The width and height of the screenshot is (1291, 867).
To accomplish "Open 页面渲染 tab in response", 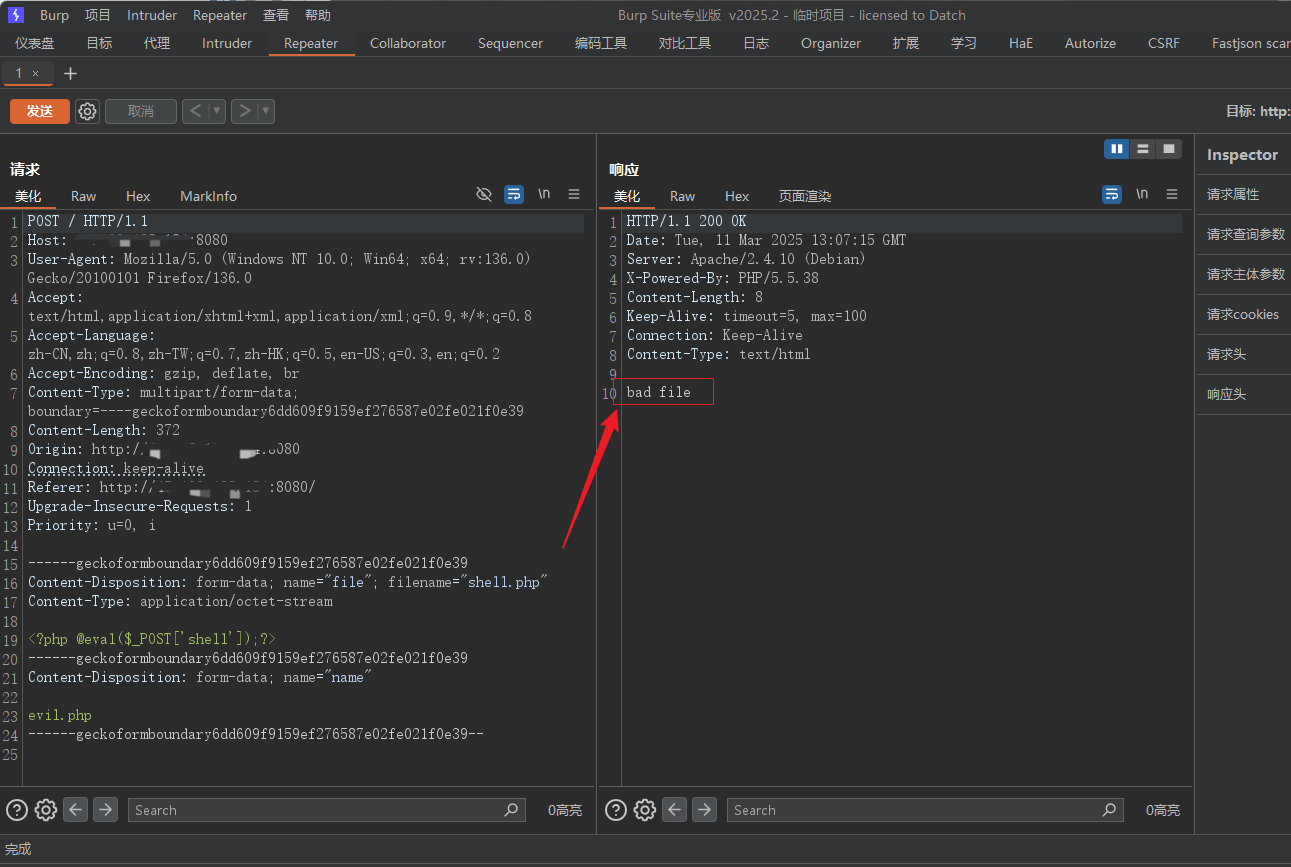I will (805, 196).
